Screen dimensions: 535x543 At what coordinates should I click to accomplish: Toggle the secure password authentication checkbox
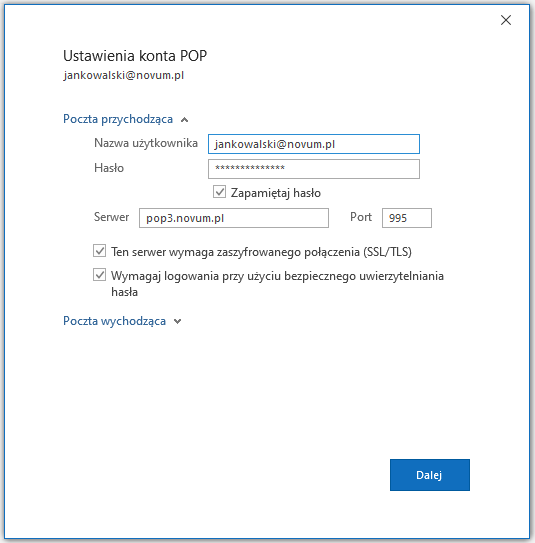(99, 275)
